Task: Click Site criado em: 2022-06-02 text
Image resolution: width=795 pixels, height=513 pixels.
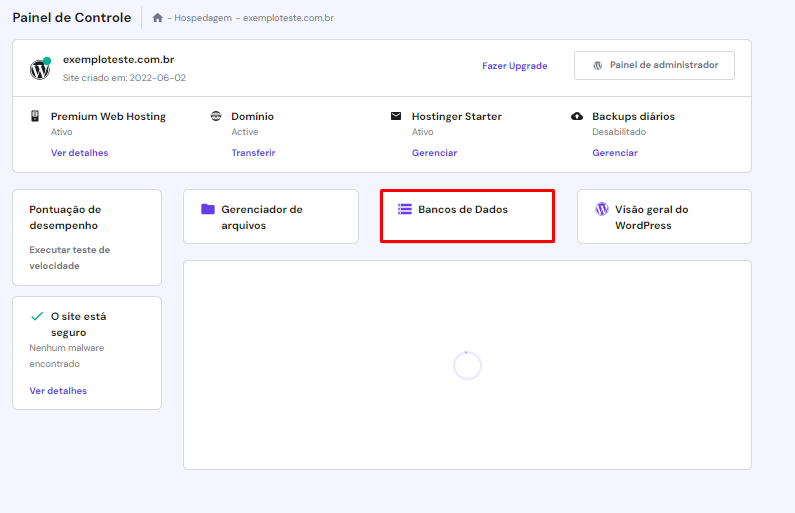Action: pos(124,78)
